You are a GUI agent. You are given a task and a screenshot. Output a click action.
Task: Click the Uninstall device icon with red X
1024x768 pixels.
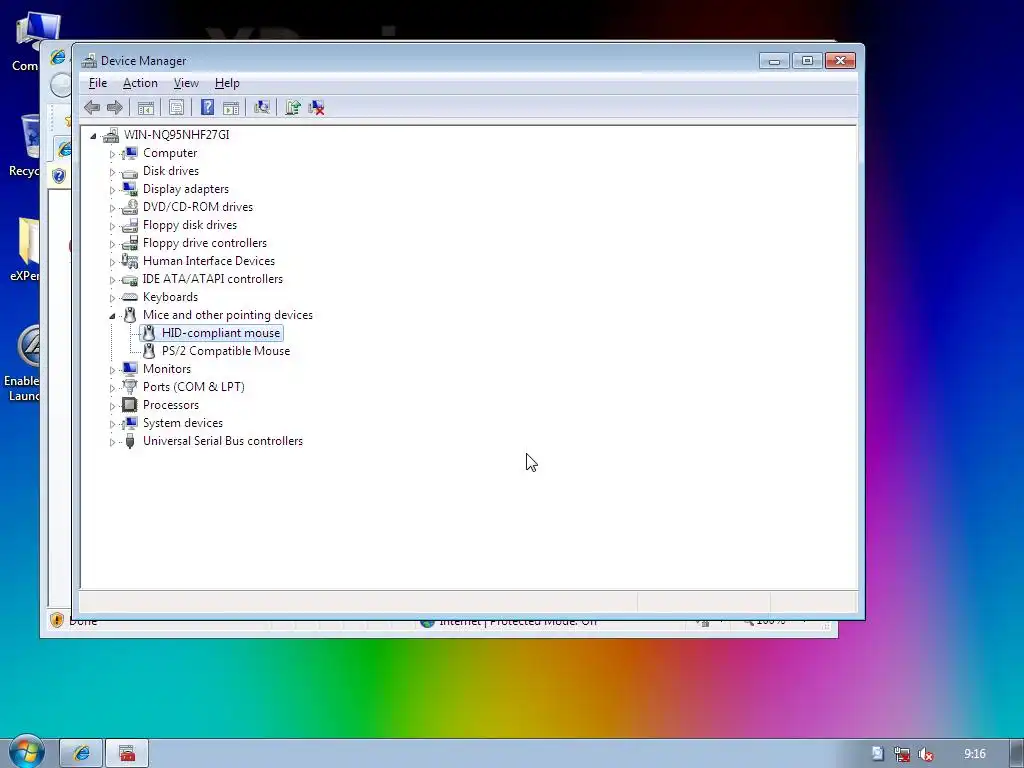pos(317,108)
